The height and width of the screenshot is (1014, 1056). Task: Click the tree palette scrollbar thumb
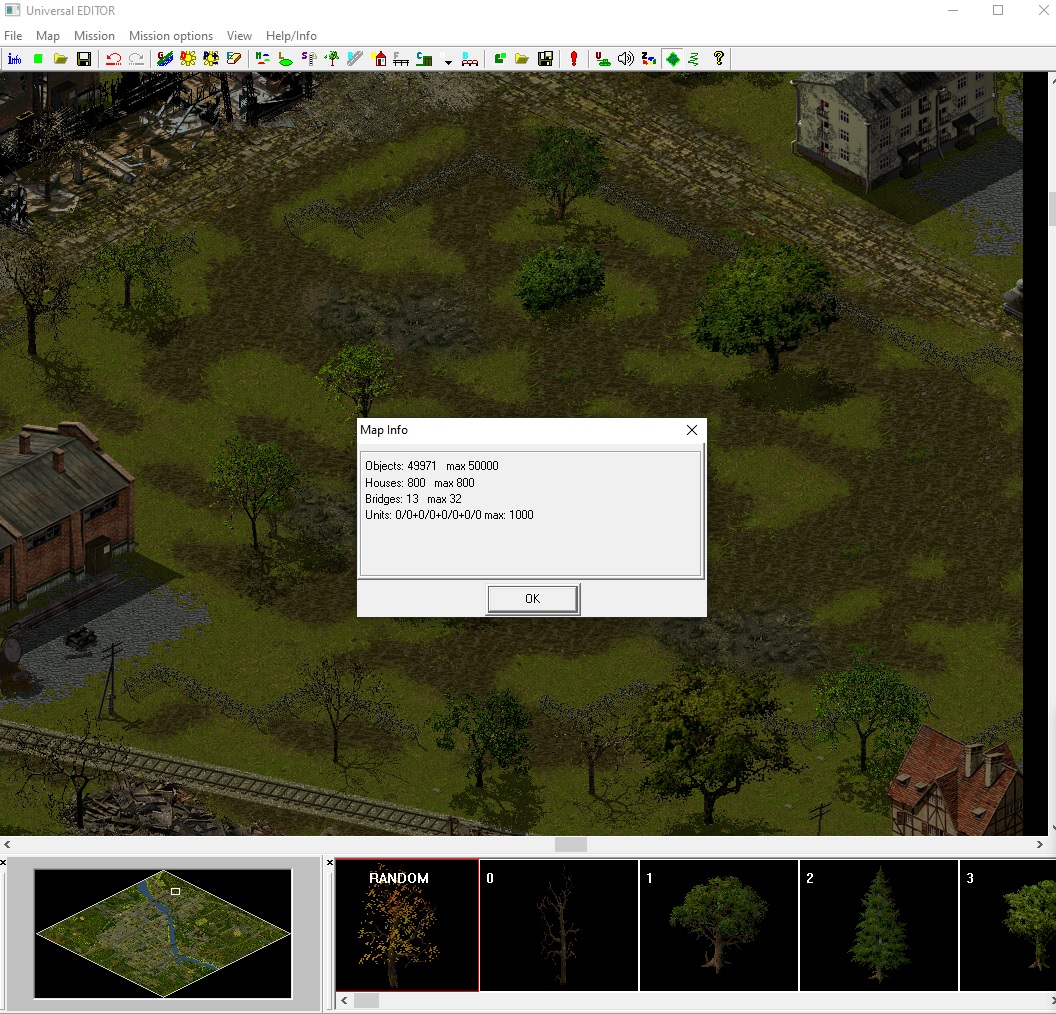pos(366,1001)
